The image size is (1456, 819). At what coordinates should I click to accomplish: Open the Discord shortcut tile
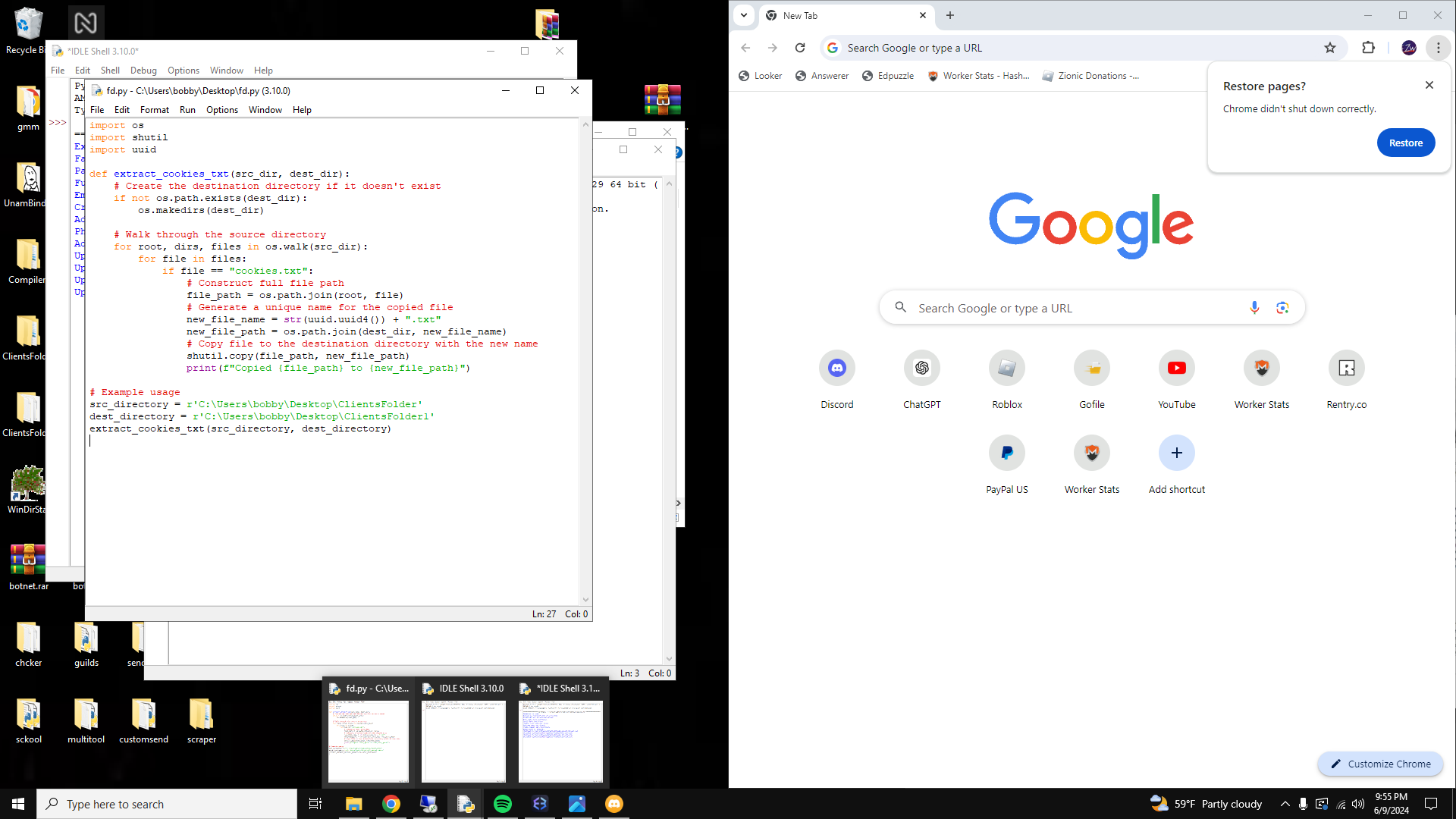[x=836, y=369]
